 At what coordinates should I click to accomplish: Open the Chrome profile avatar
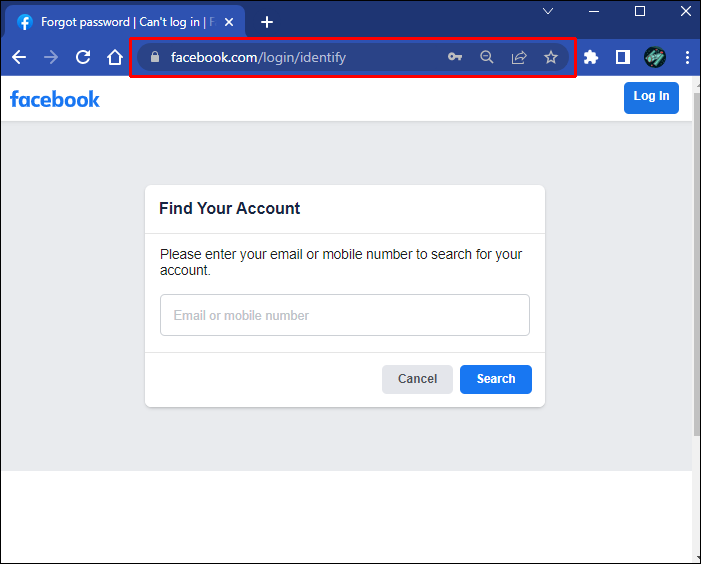click(x=655, y=57)
